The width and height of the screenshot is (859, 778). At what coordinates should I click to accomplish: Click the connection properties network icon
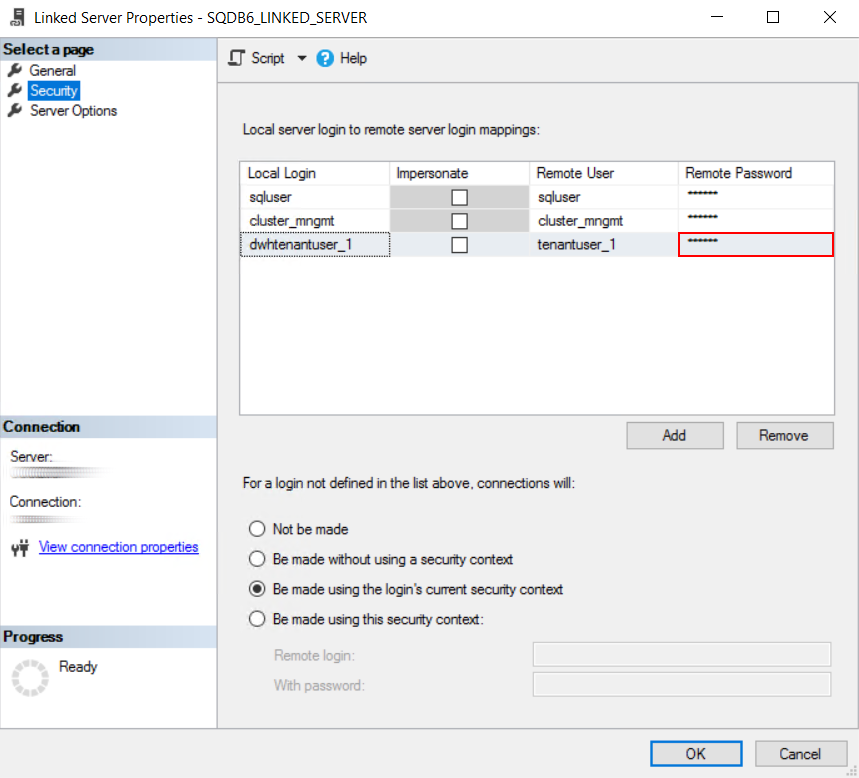[x=19, y=548]
